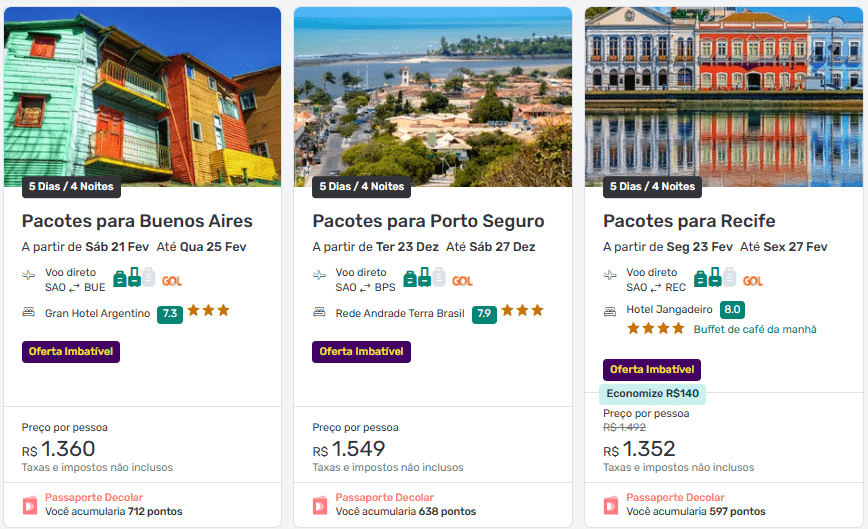Click the Passaporte Decolar icon on Buenos Aires card
868x529 pixels.
[x=29, y=505]
